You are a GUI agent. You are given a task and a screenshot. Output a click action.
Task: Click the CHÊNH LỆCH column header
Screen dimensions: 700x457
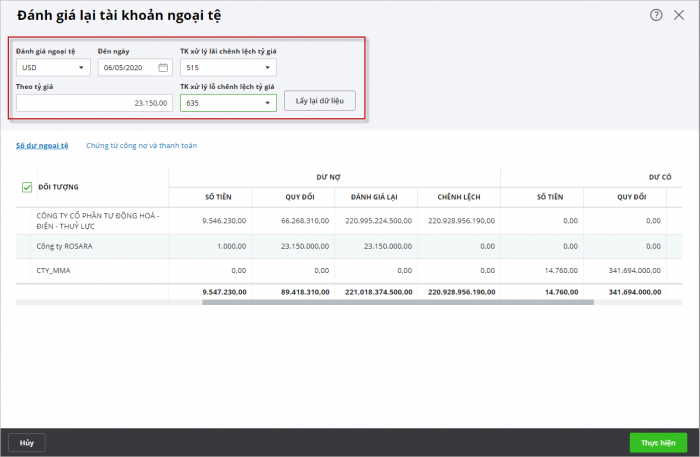tap(459, 196)
